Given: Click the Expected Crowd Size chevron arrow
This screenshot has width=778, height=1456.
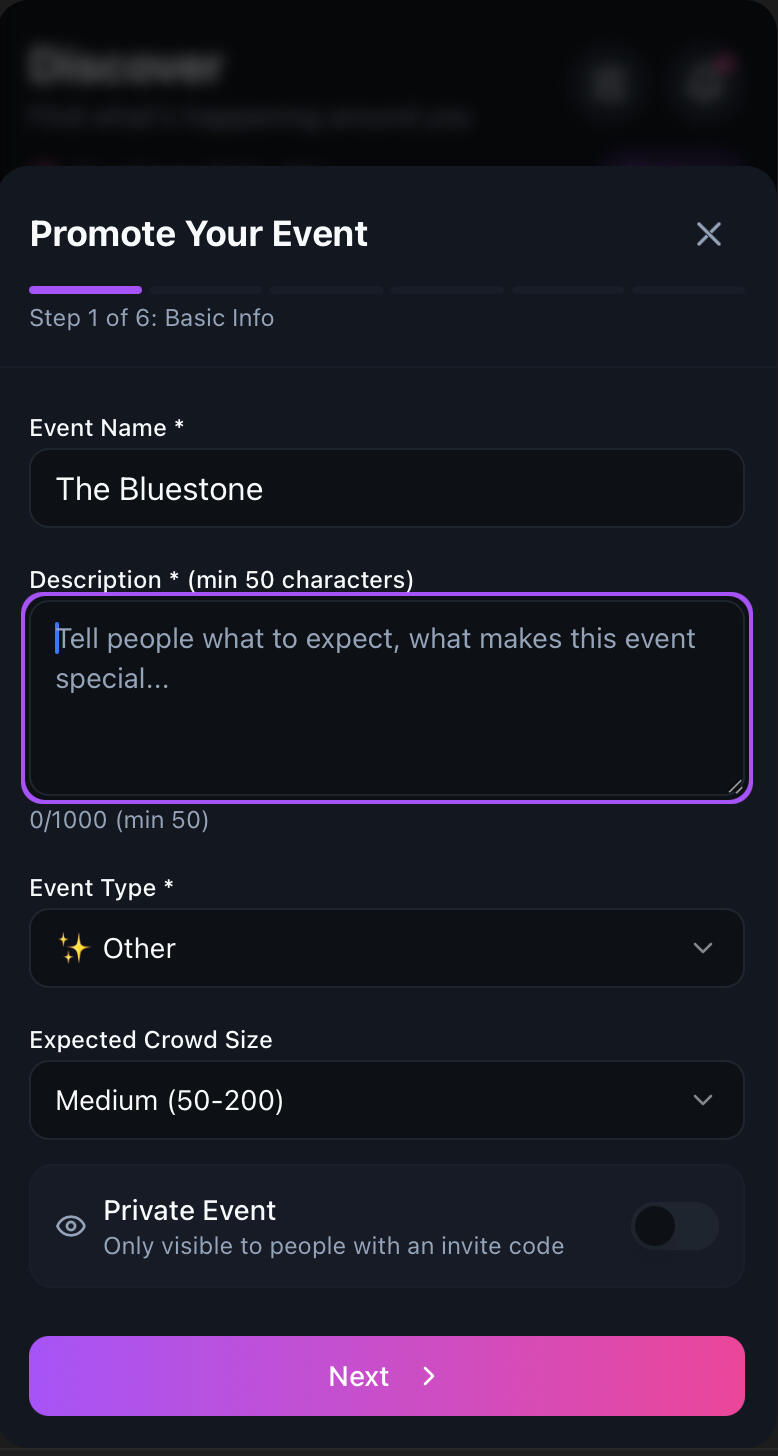Looking at the screenshot, I should [703, 1100].
